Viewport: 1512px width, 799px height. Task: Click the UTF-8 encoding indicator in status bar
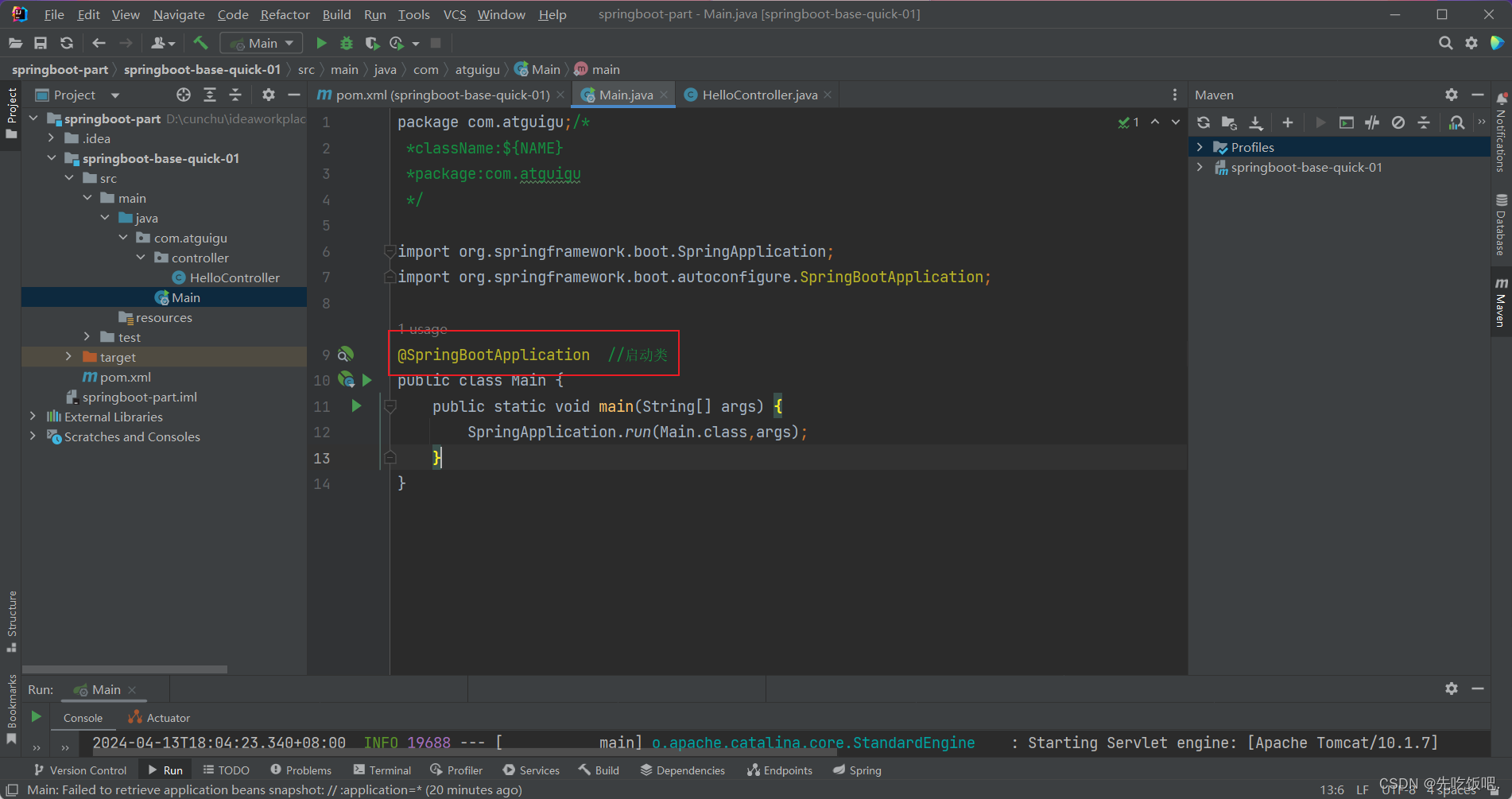click(1398, 789)
